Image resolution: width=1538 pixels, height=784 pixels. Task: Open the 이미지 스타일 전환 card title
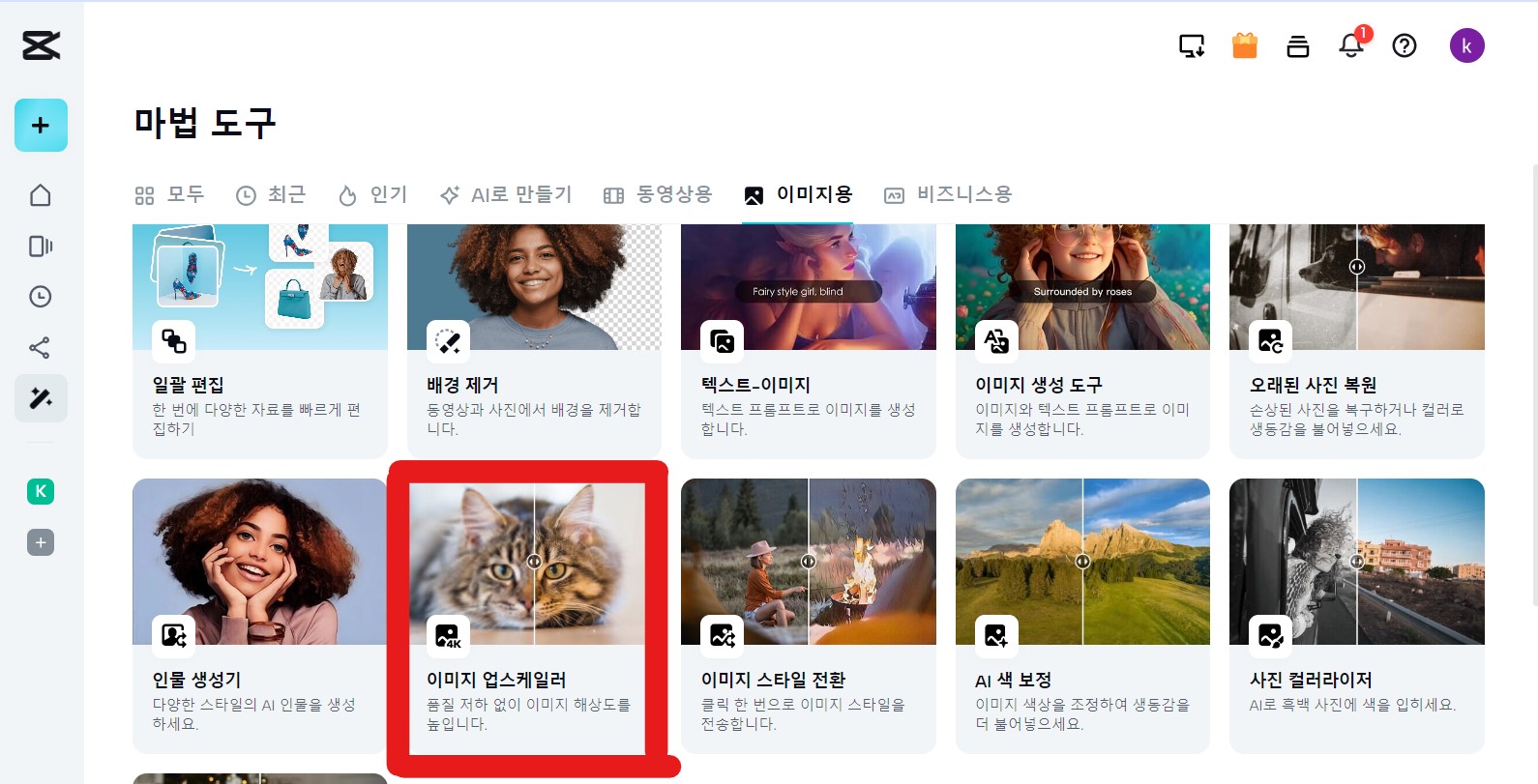[773, 680]
